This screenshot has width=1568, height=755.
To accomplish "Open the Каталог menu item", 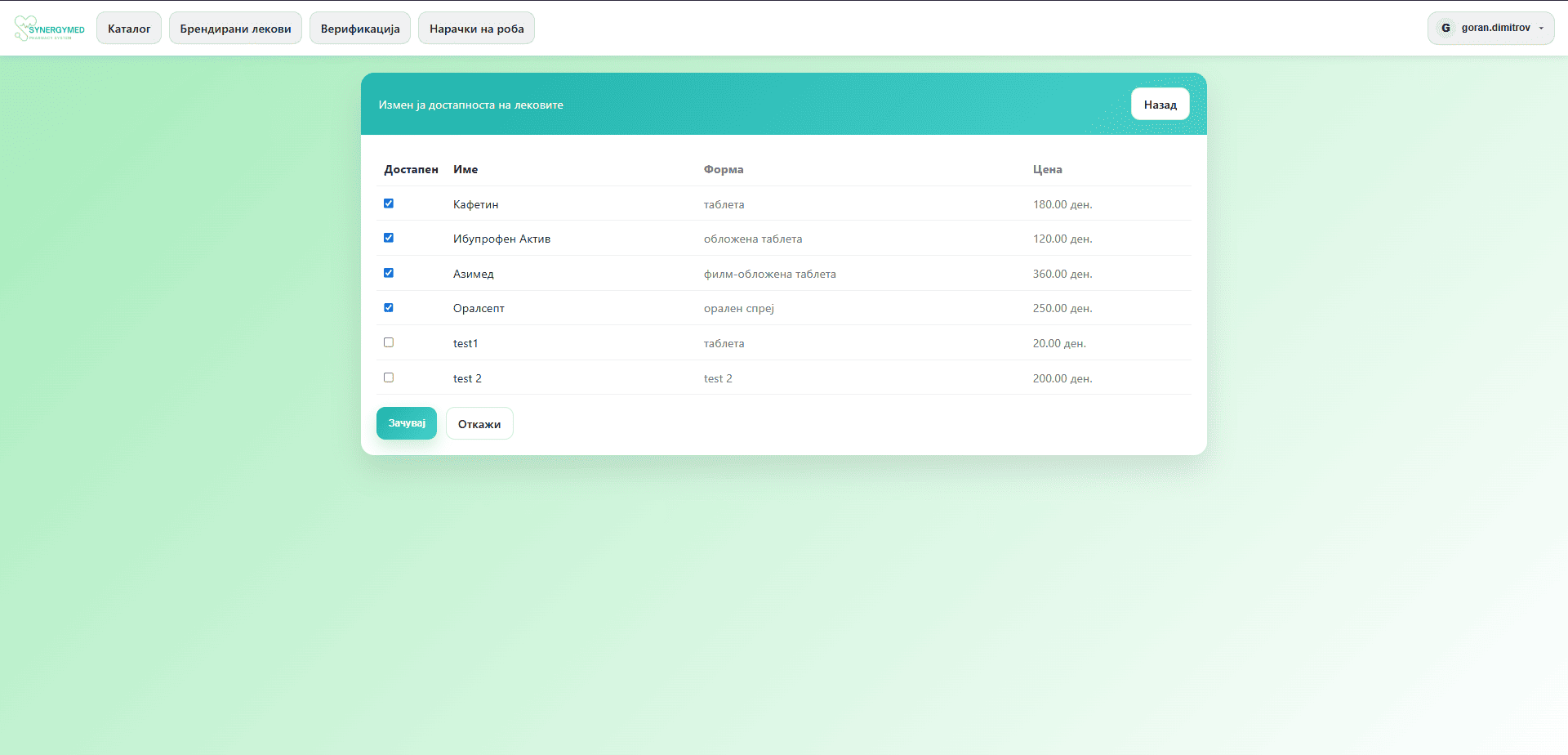I will coord(129,29).
